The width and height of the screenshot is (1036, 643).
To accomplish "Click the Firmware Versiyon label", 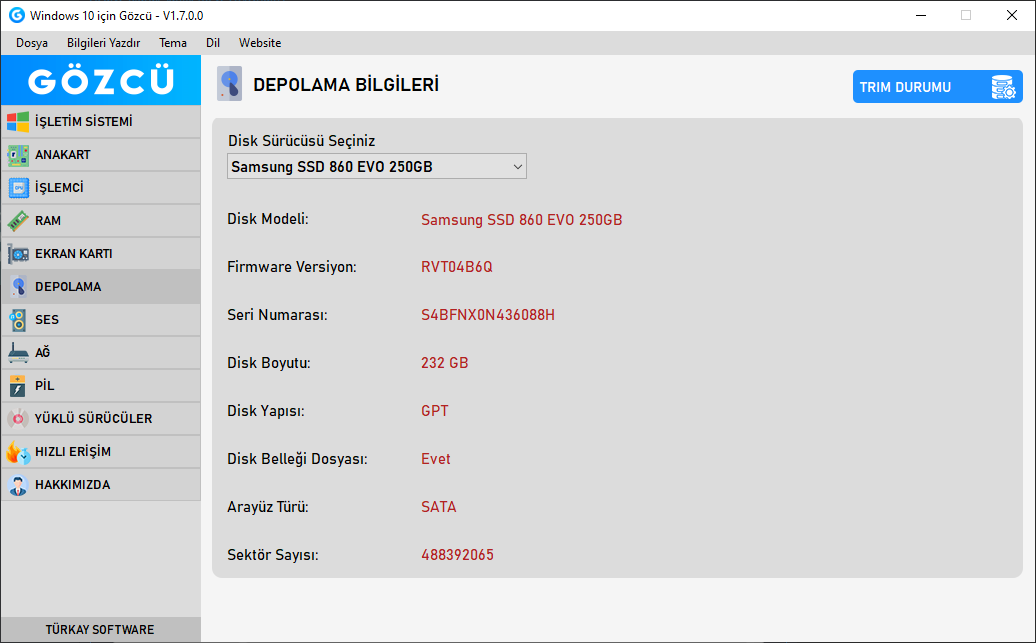I will pyautogui.click(x=292, y=267).
